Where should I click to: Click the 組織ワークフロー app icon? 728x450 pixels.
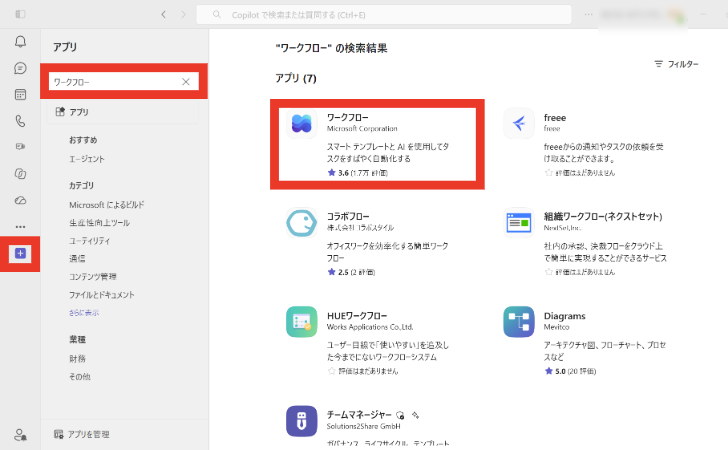519,222
